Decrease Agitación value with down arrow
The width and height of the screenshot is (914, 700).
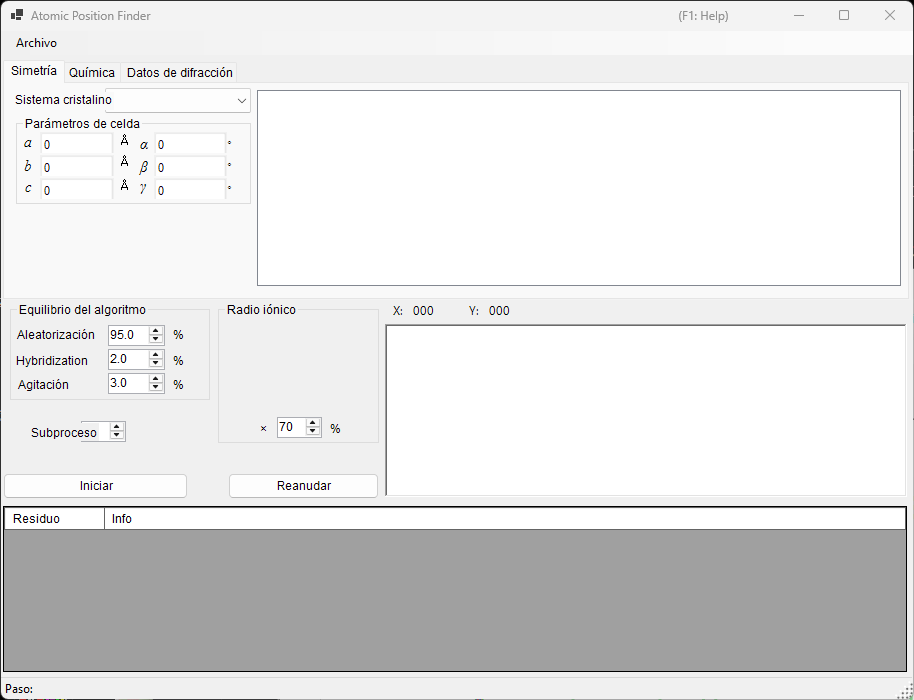point(156,387)
